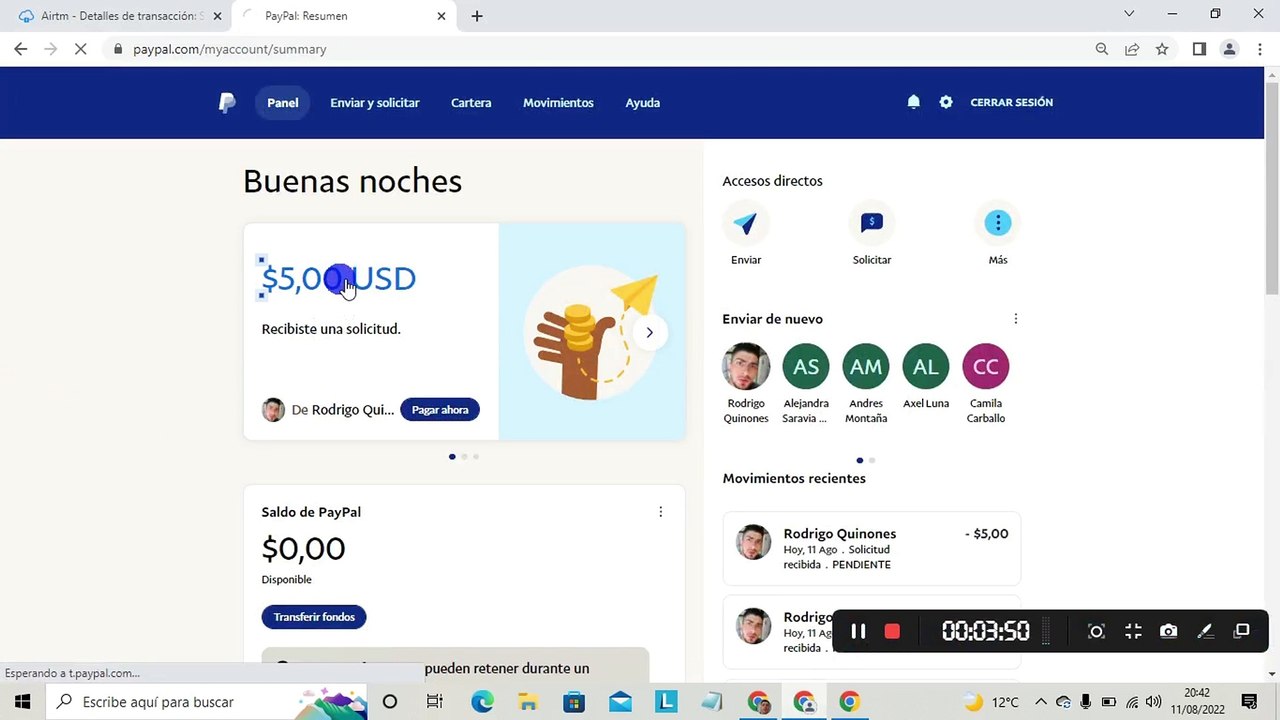Open the Panel tab
This screenshot has width=1280, height=720.
pos(283,102)
